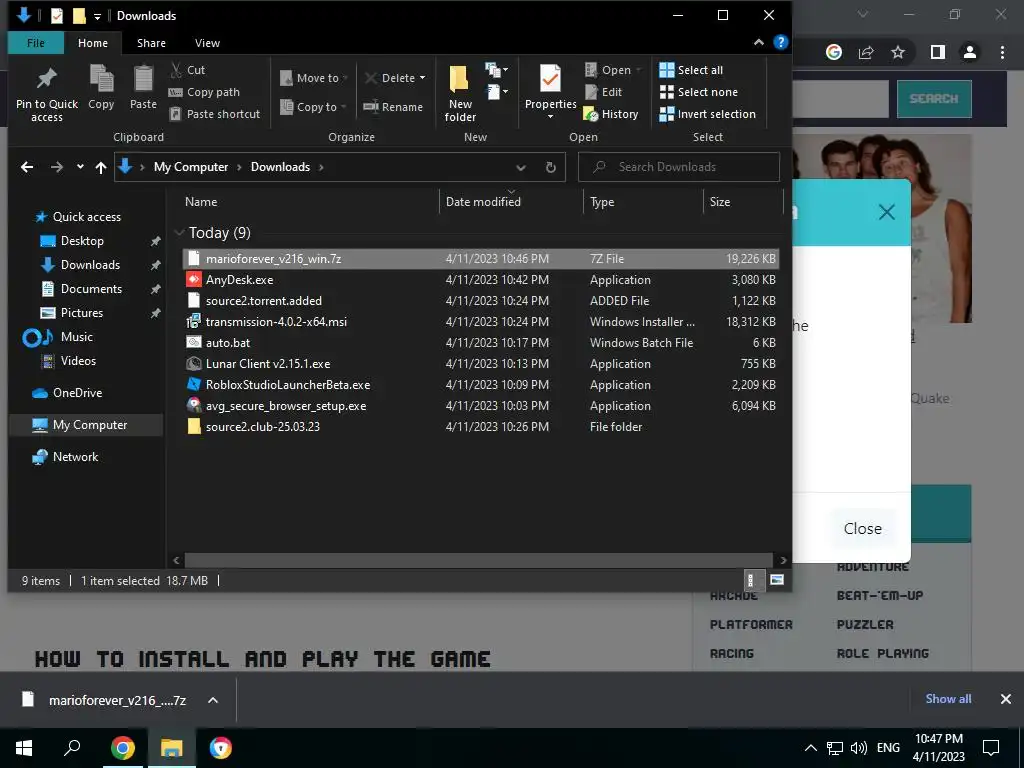Select auto.bat file
The height and width of the screenshot is (768, 1024).
tap(480, 342)
